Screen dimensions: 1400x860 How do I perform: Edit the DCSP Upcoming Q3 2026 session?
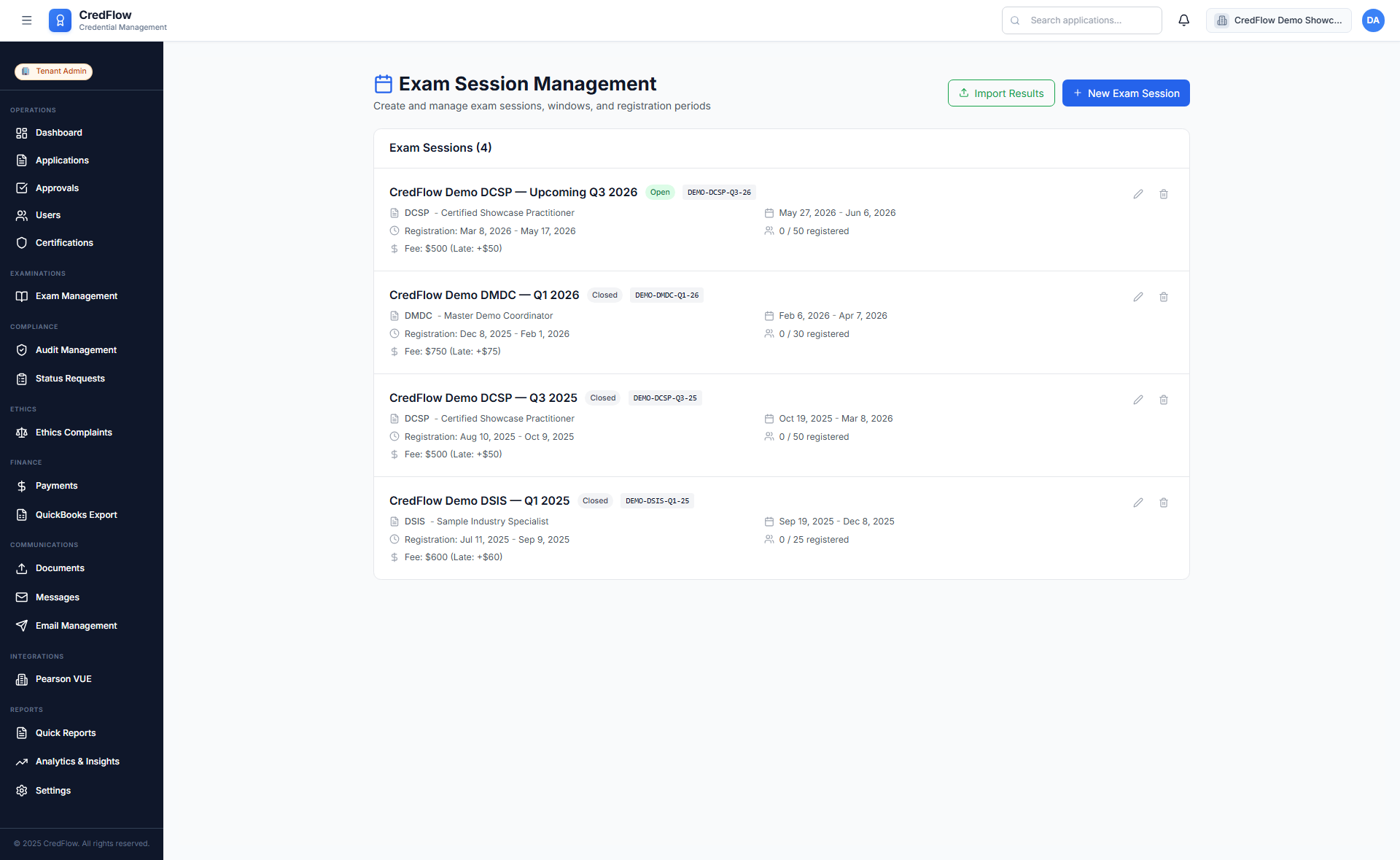(1138, 194)
